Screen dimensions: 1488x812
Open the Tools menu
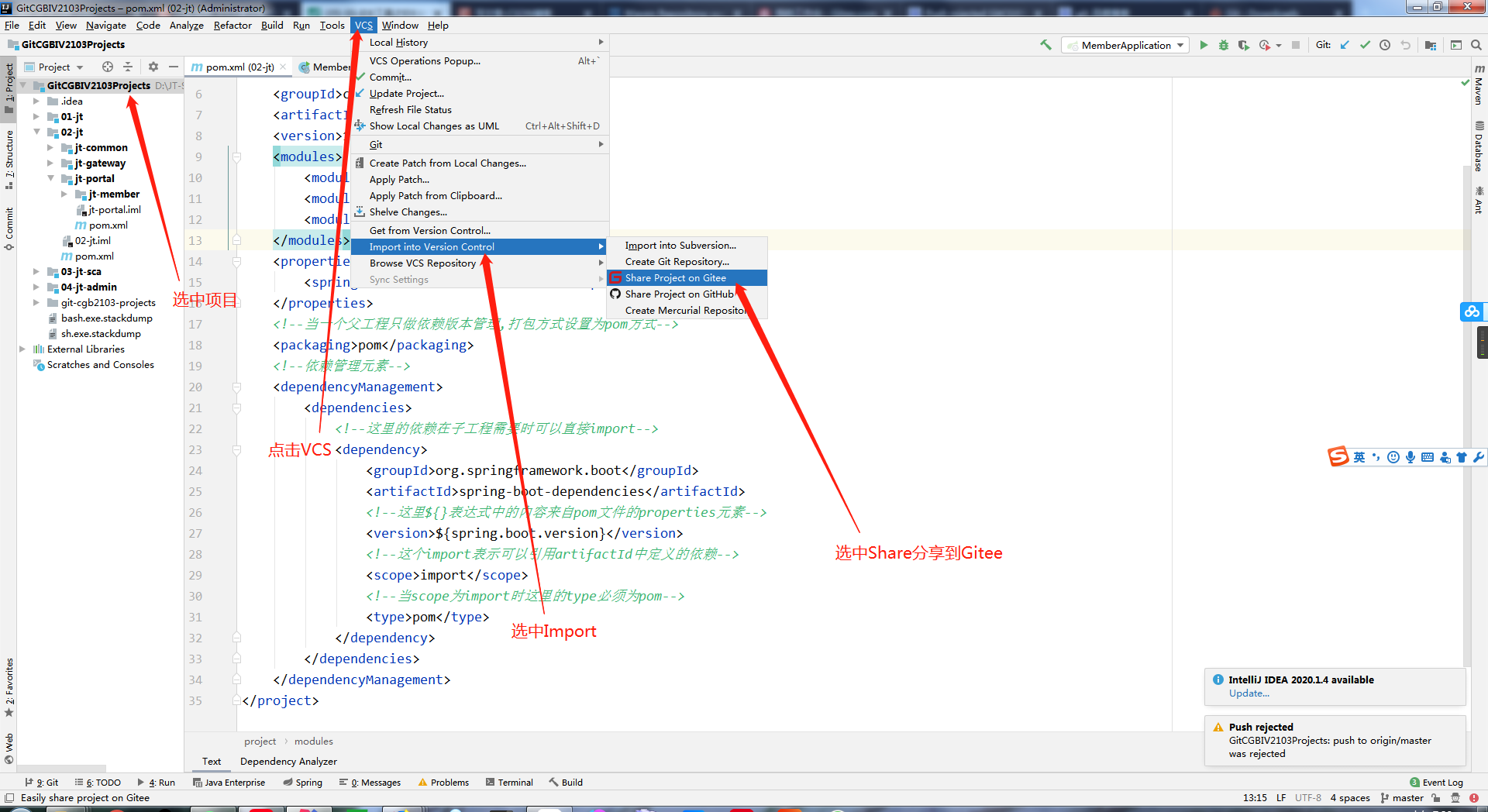pyautogui.click(x=332, y=25)
